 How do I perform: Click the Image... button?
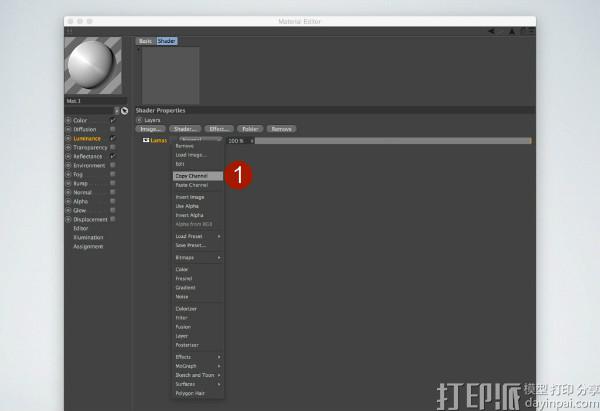[151, 129]
